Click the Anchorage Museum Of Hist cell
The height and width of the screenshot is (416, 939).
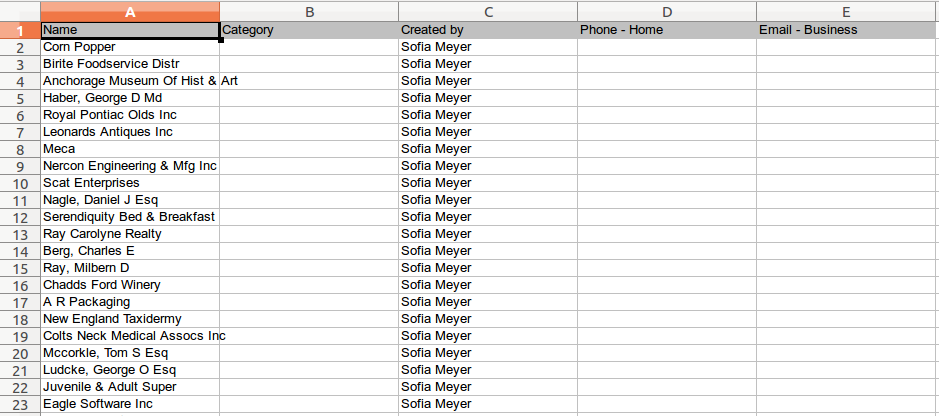130,81
